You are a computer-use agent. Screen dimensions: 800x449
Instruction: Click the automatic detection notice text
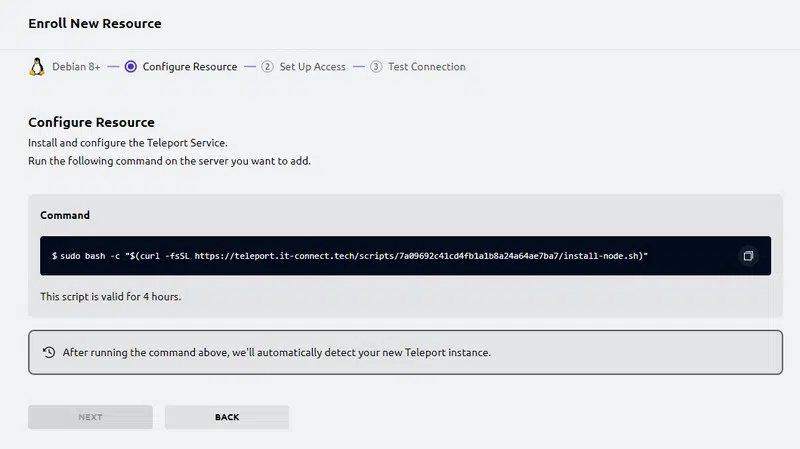coord(276,353)
